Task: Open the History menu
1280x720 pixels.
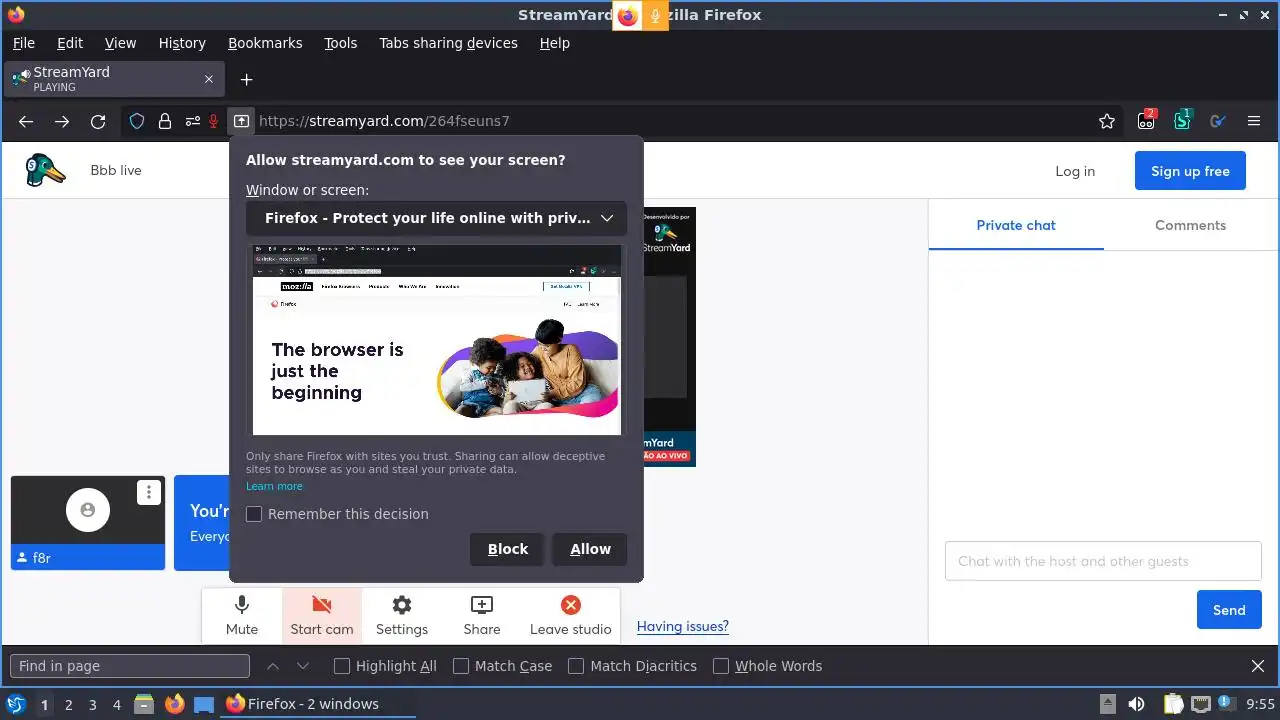Action: (x=182, y=43)
